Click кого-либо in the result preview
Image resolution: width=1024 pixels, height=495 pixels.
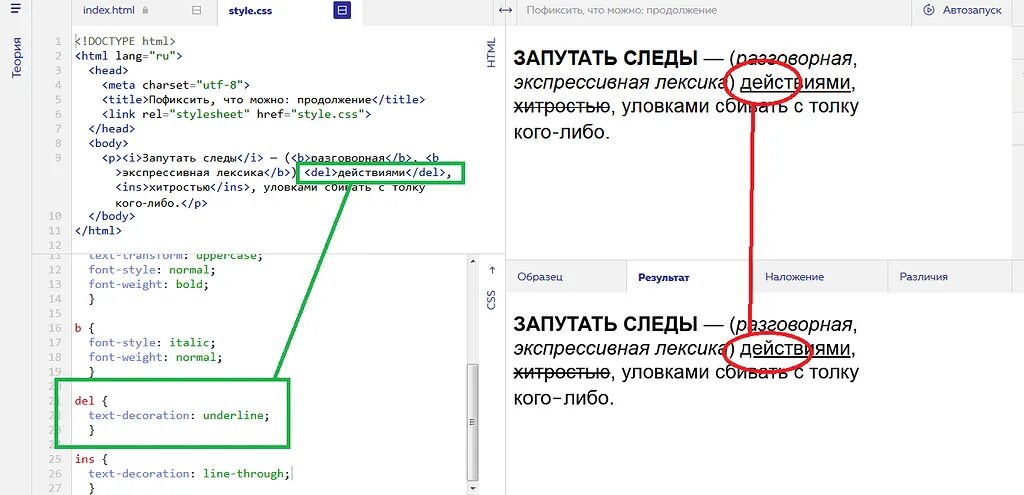point(563,398)
